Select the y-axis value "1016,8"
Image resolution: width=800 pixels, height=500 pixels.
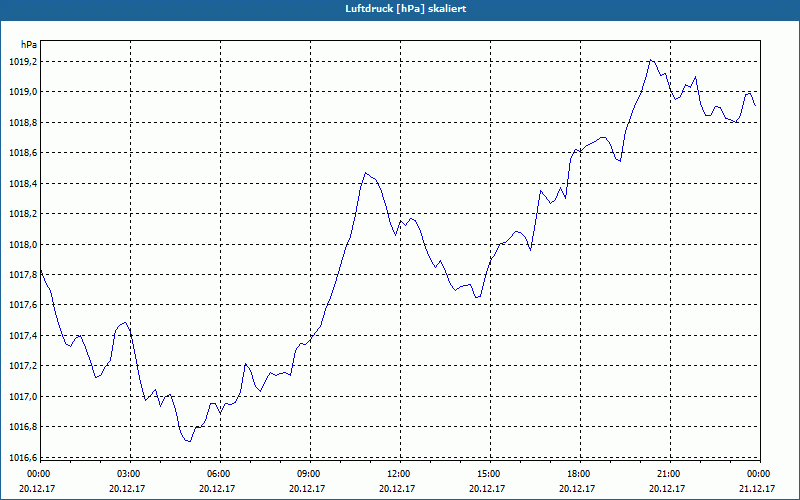(x=23, y=427)
